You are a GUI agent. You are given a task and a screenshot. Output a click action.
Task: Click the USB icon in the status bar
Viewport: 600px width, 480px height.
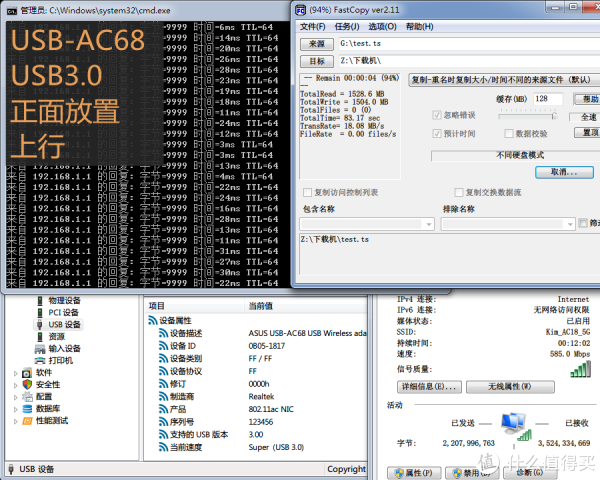tap(11, 469)
